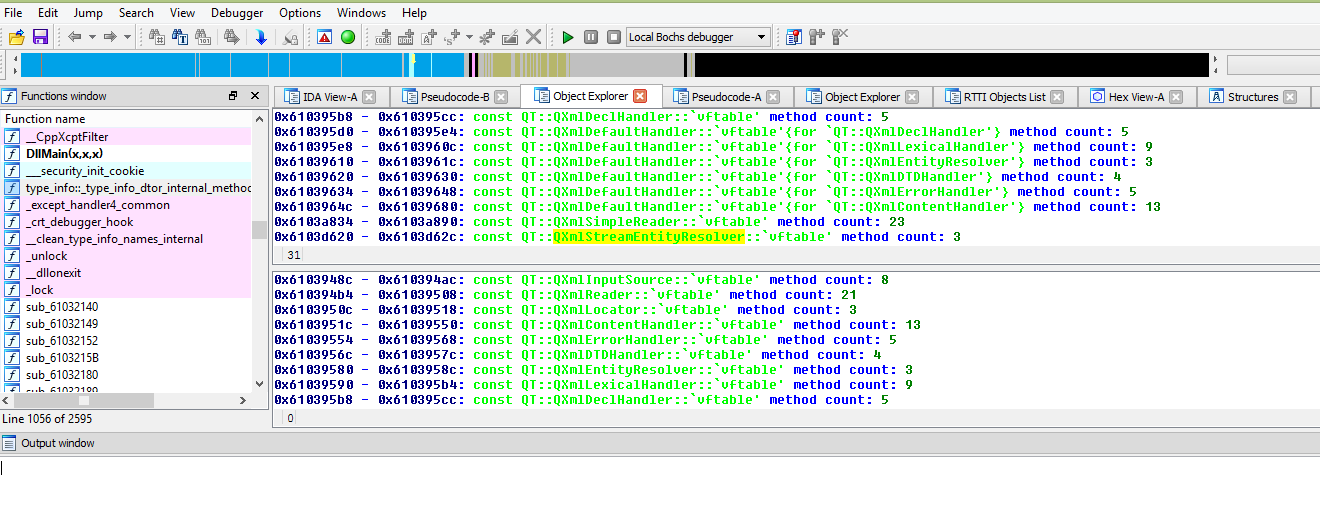This screenshot has width=1320, height=505.
Task: Close the Pseudocode-B tab
Action: (x=503, y=97)
